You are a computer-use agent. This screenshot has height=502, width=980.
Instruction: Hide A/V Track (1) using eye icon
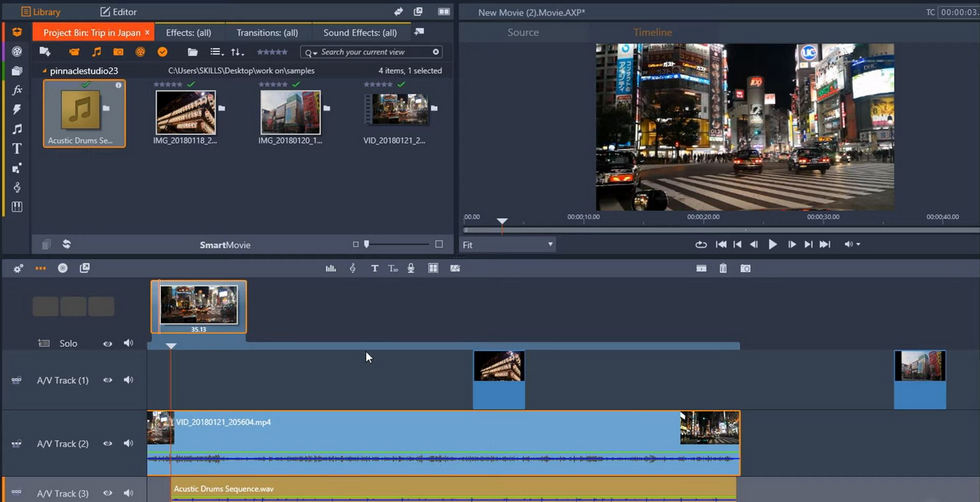tap(108, 380)
